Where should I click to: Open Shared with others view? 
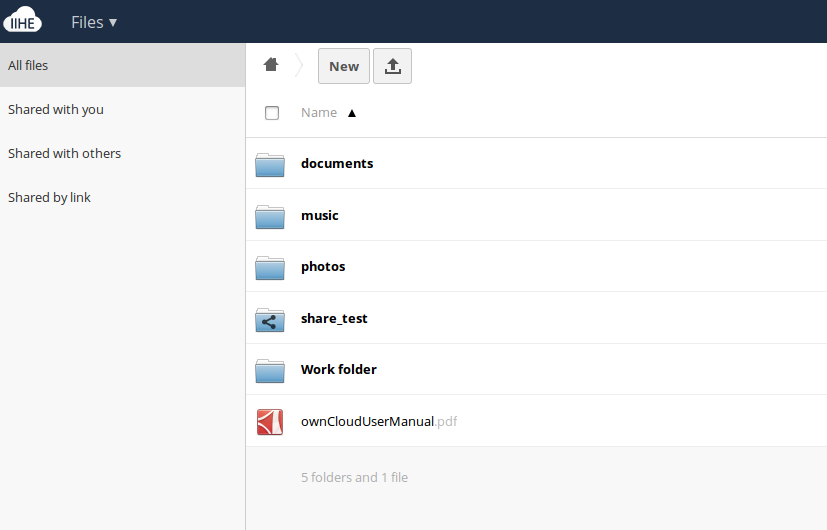(x=64, y=154)
